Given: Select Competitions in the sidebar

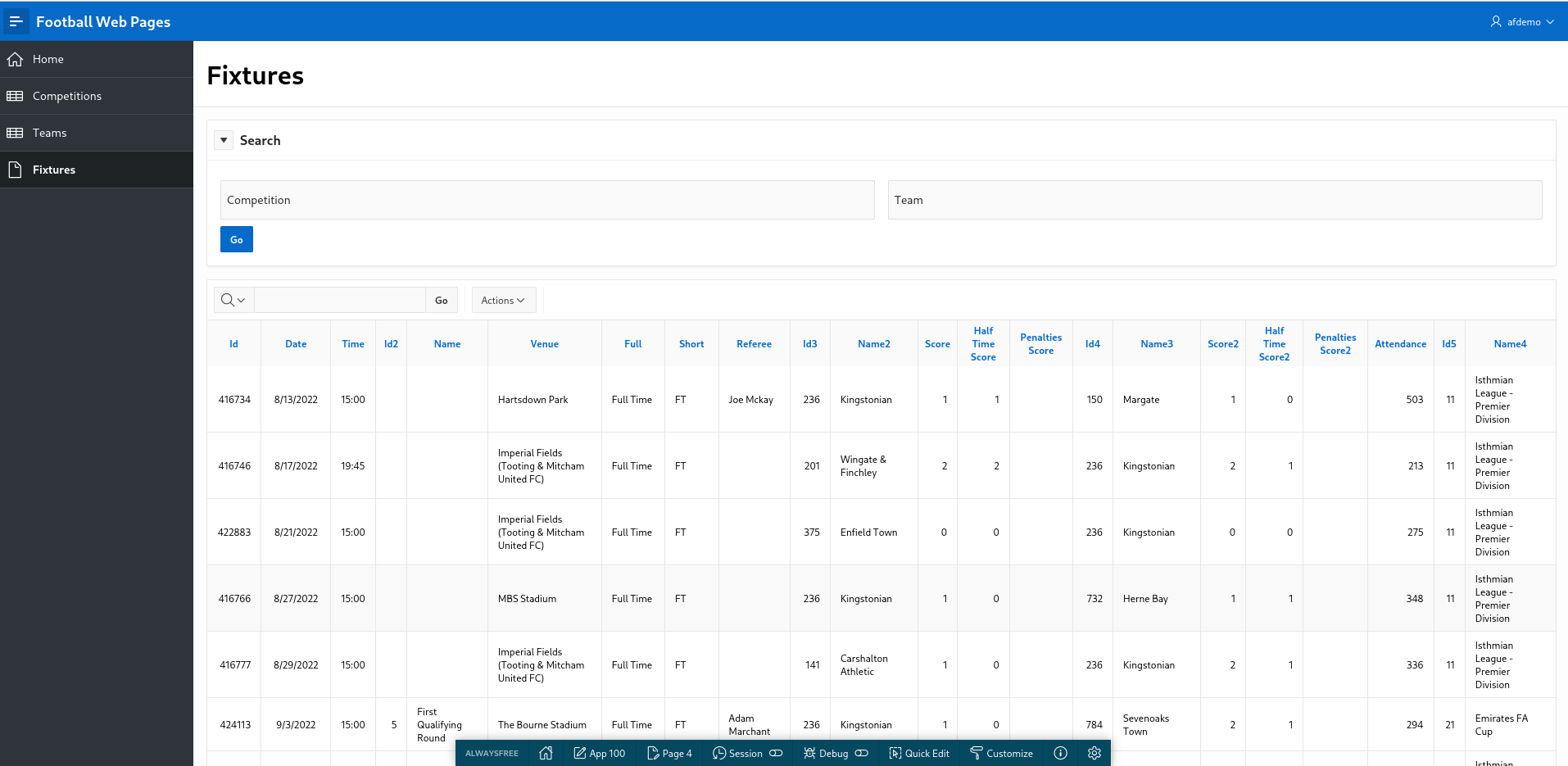Looking at the screenshot, I should click(x=66, y=96).
